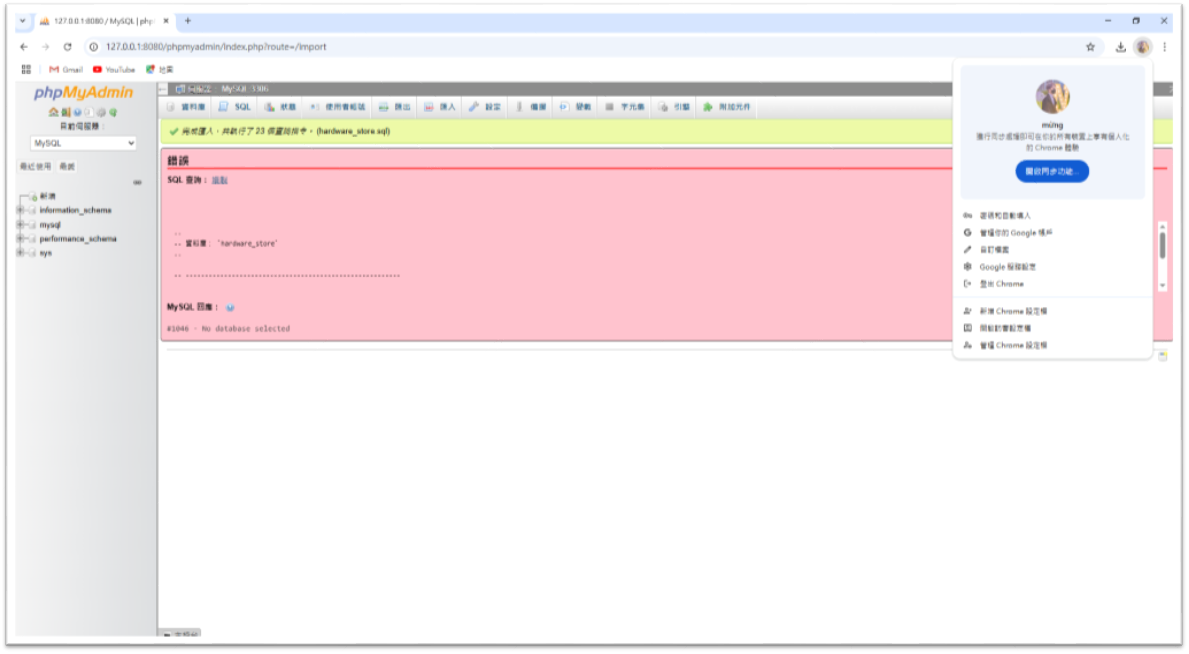Viewport: 1189px width, 654px height.
Task: Open the MySQL server dropdown
Action: (x=84, y=143)
